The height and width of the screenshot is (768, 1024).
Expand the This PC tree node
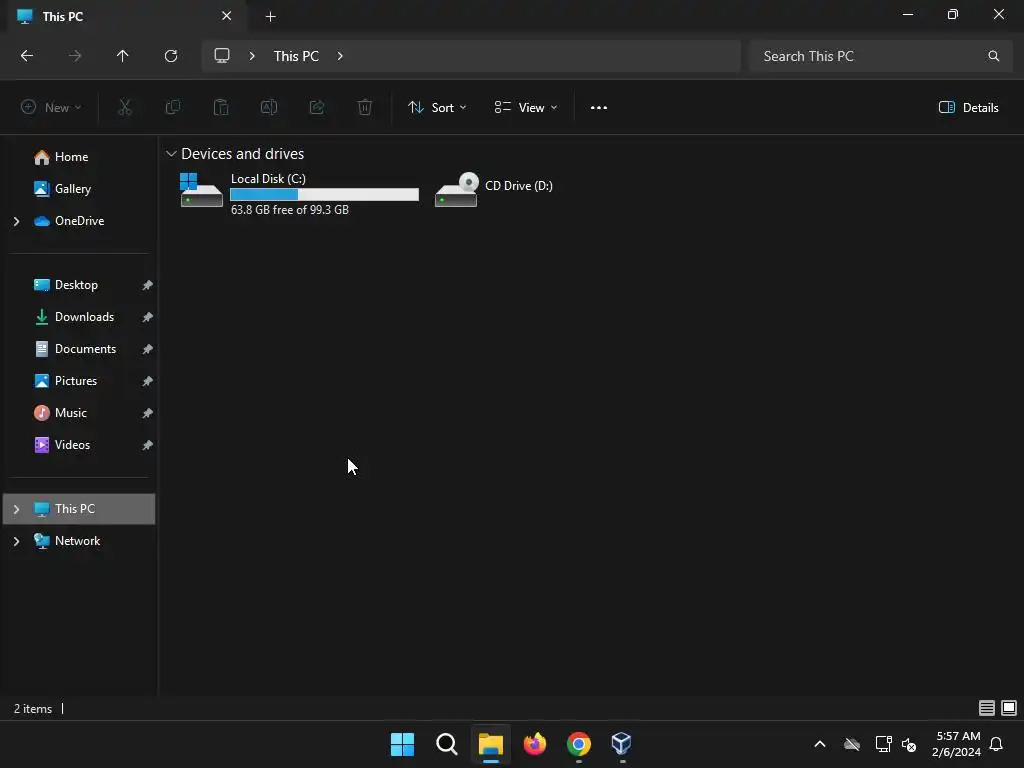(x=16, y=509)
